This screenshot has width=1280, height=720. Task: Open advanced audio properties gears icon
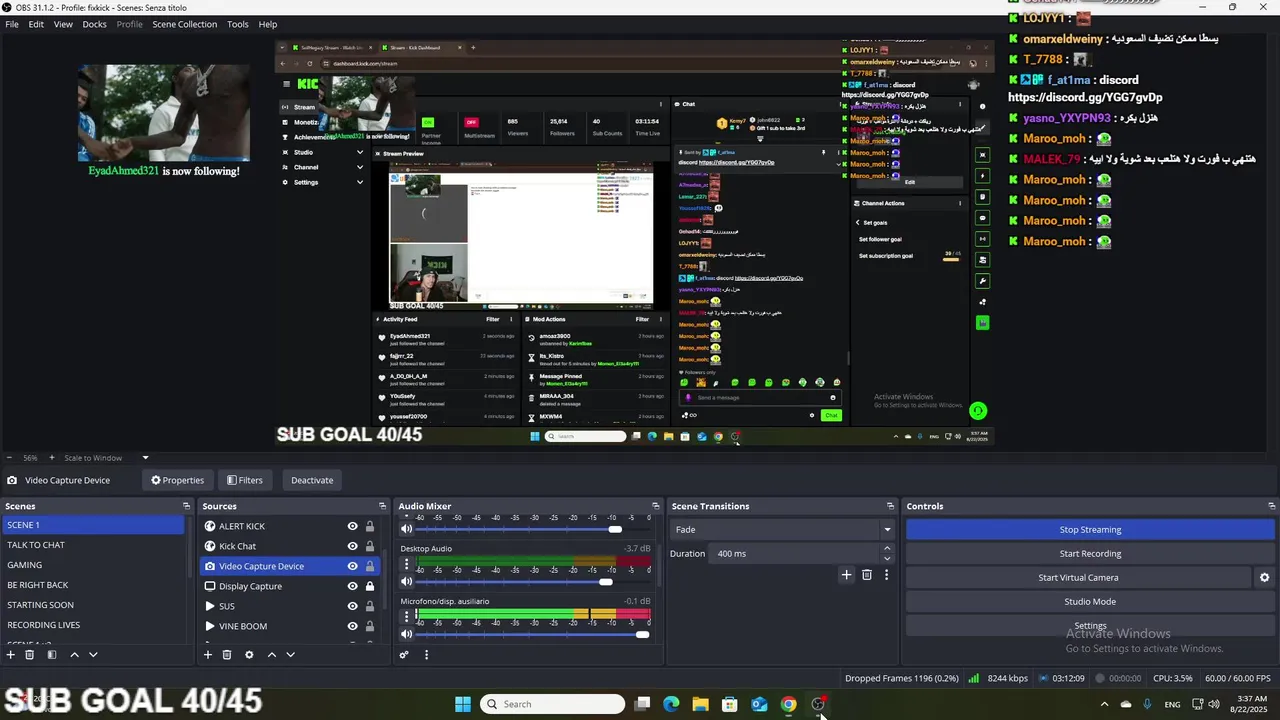tap(404, 655)
